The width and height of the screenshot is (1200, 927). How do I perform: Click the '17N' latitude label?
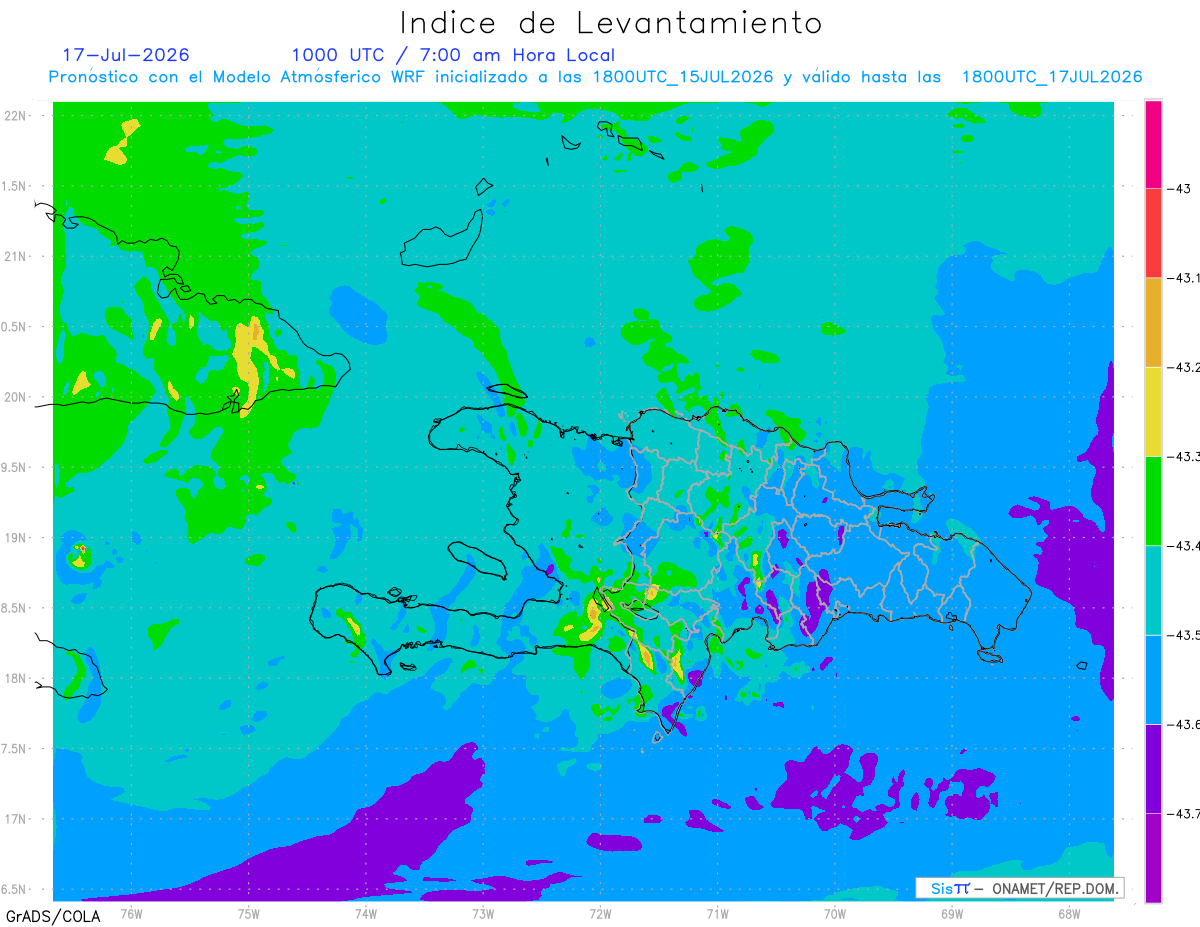pos(17,819)
